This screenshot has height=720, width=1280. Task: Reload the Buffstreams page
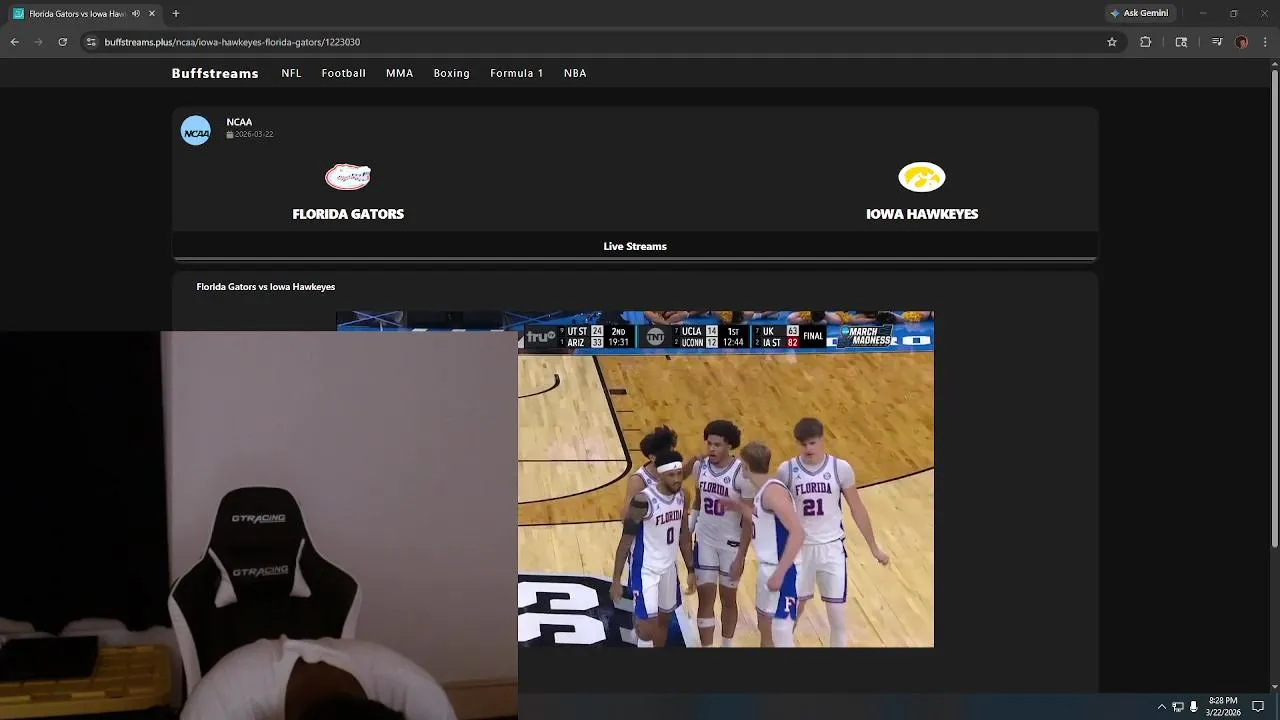point(62,42)
